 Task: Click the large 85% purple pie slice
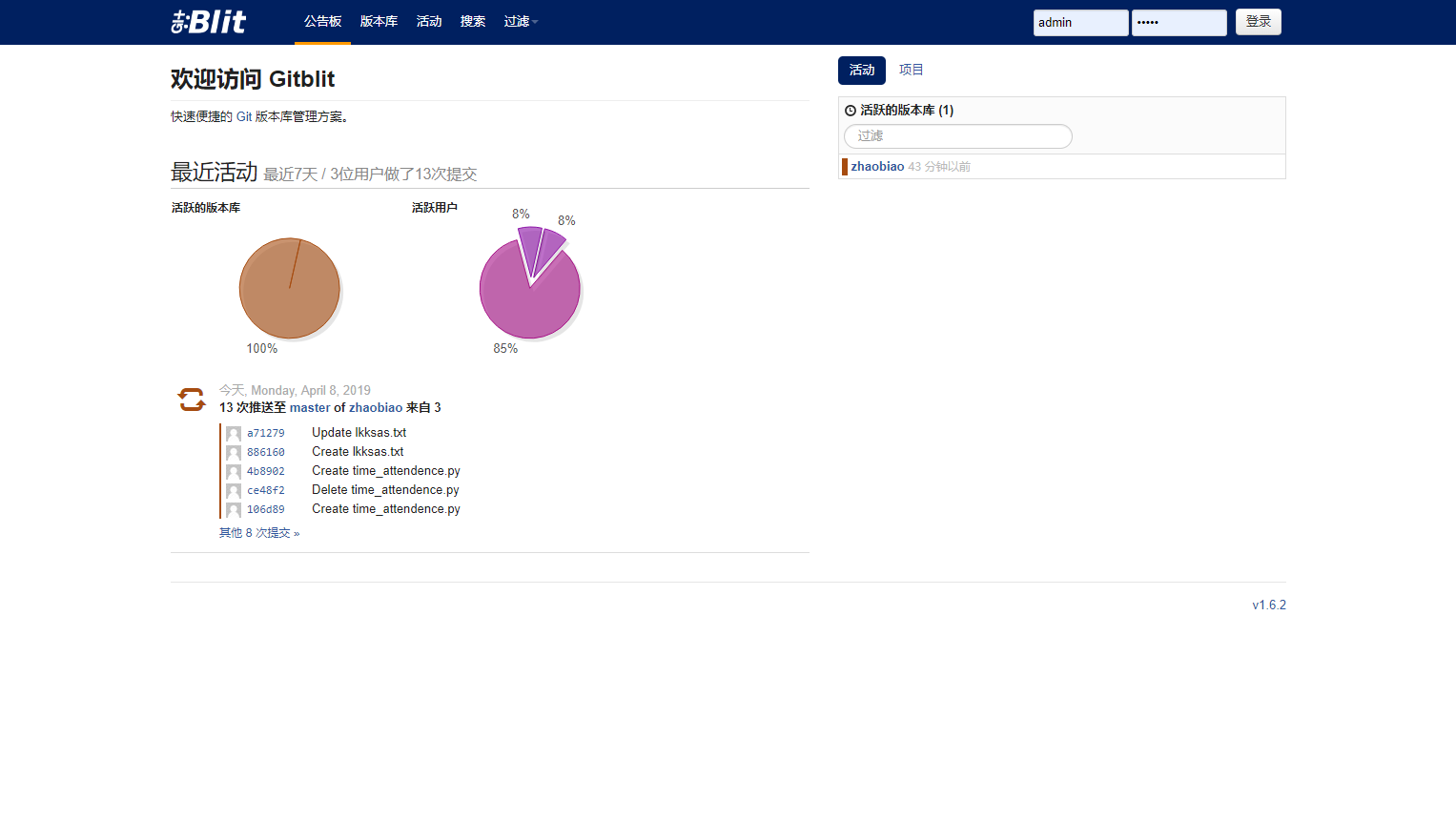(x=529, y=294)
